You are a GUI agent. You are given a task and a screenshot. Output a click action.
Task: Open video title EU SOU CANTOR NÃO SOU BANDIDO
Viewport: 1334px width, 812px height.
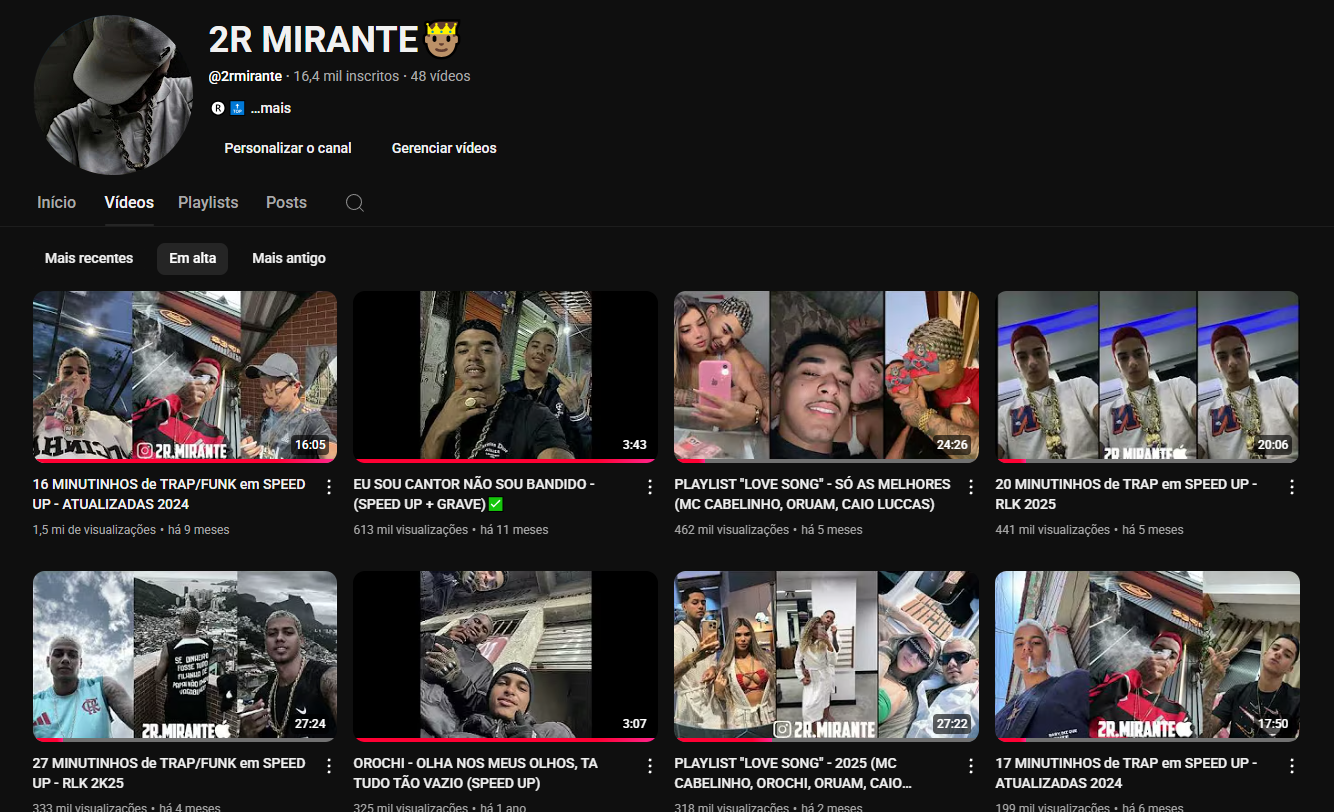point(475,494)
